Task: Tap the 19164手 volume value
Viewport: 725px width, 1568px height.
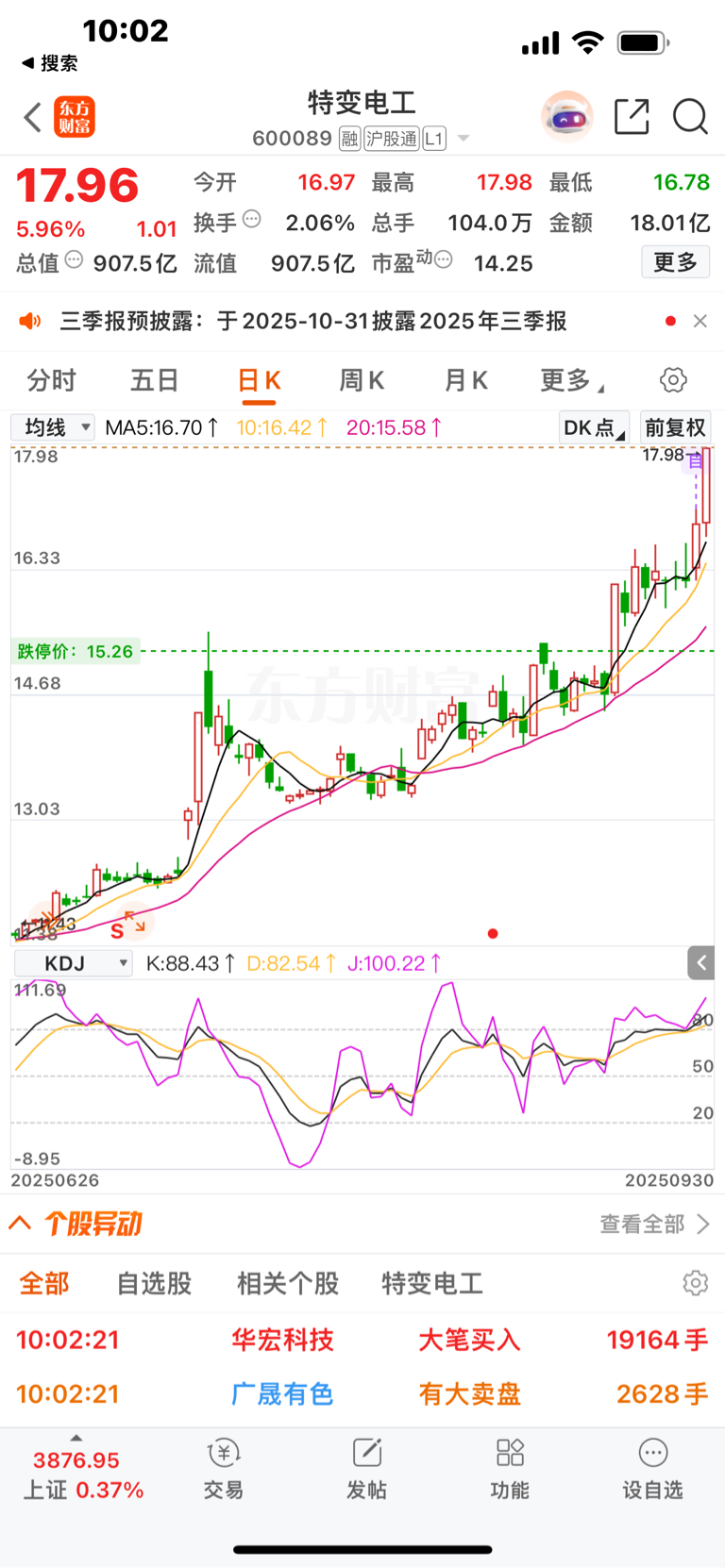Action: tap(657, 1340)
